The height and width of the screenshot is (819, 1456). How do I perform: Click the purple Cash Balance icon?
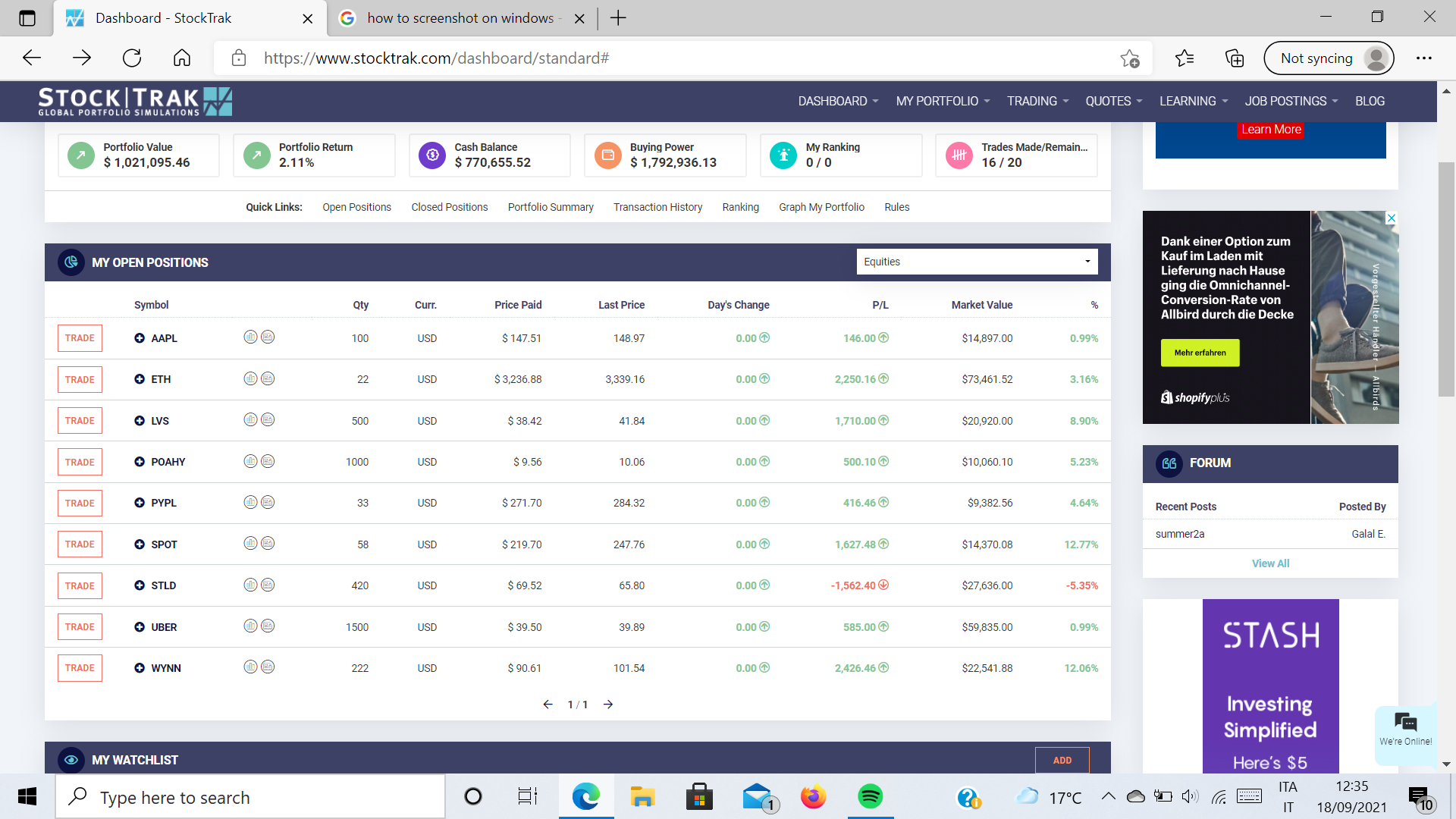[x=432, y=155]
